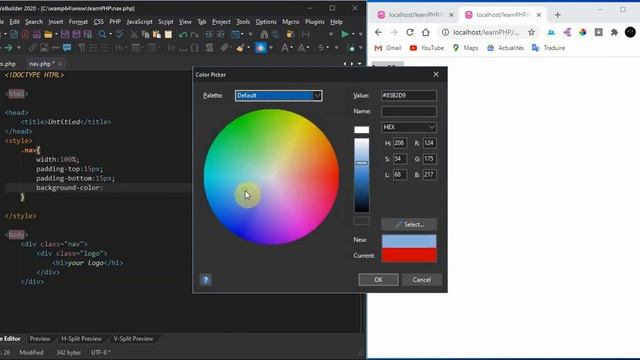
Task: Click the paint brush icon in the toolbar
Action: [x=240, y=48]
